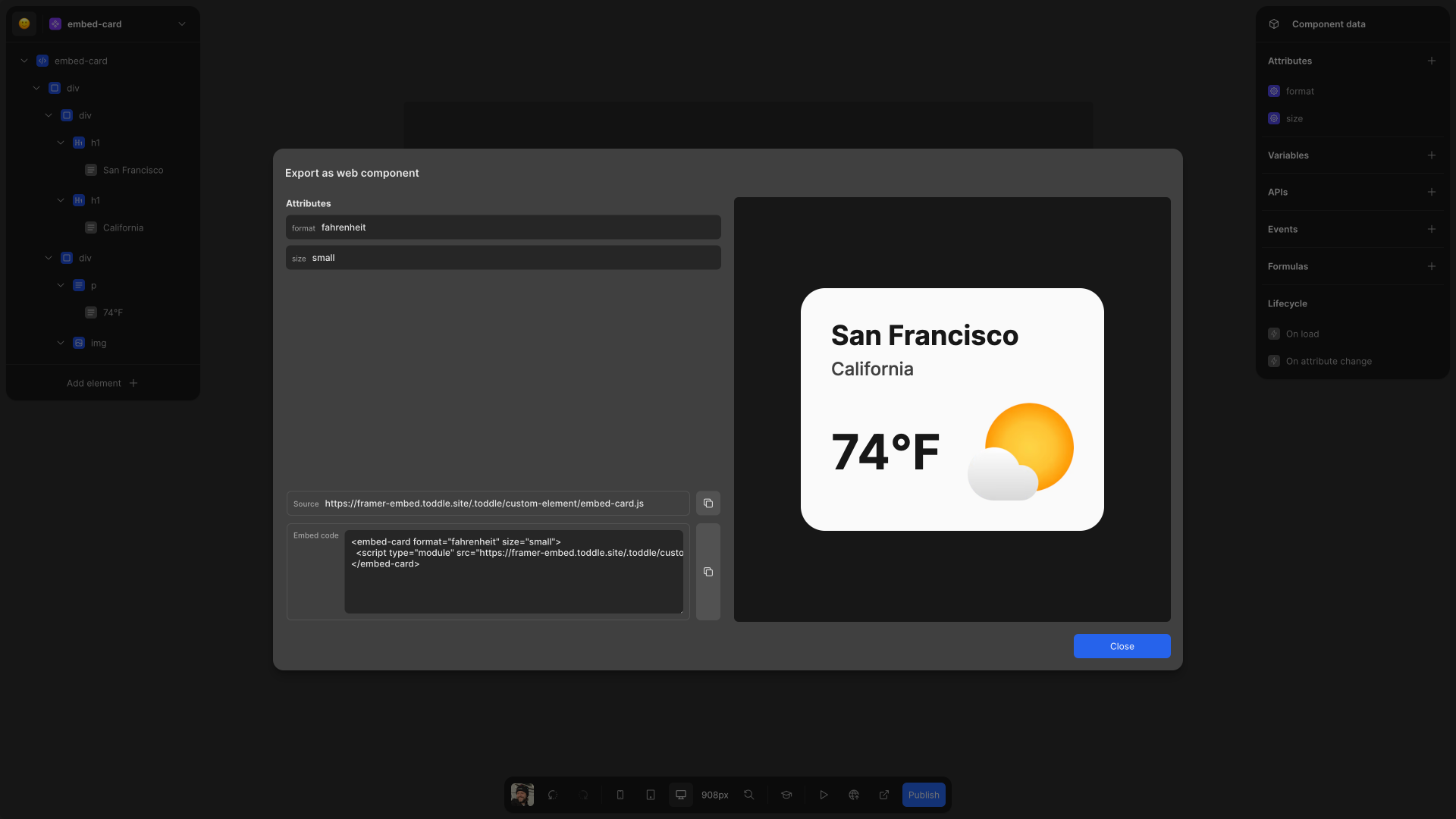Open the format attribute
The image size is (1456, 819).
coord(1300,91)
